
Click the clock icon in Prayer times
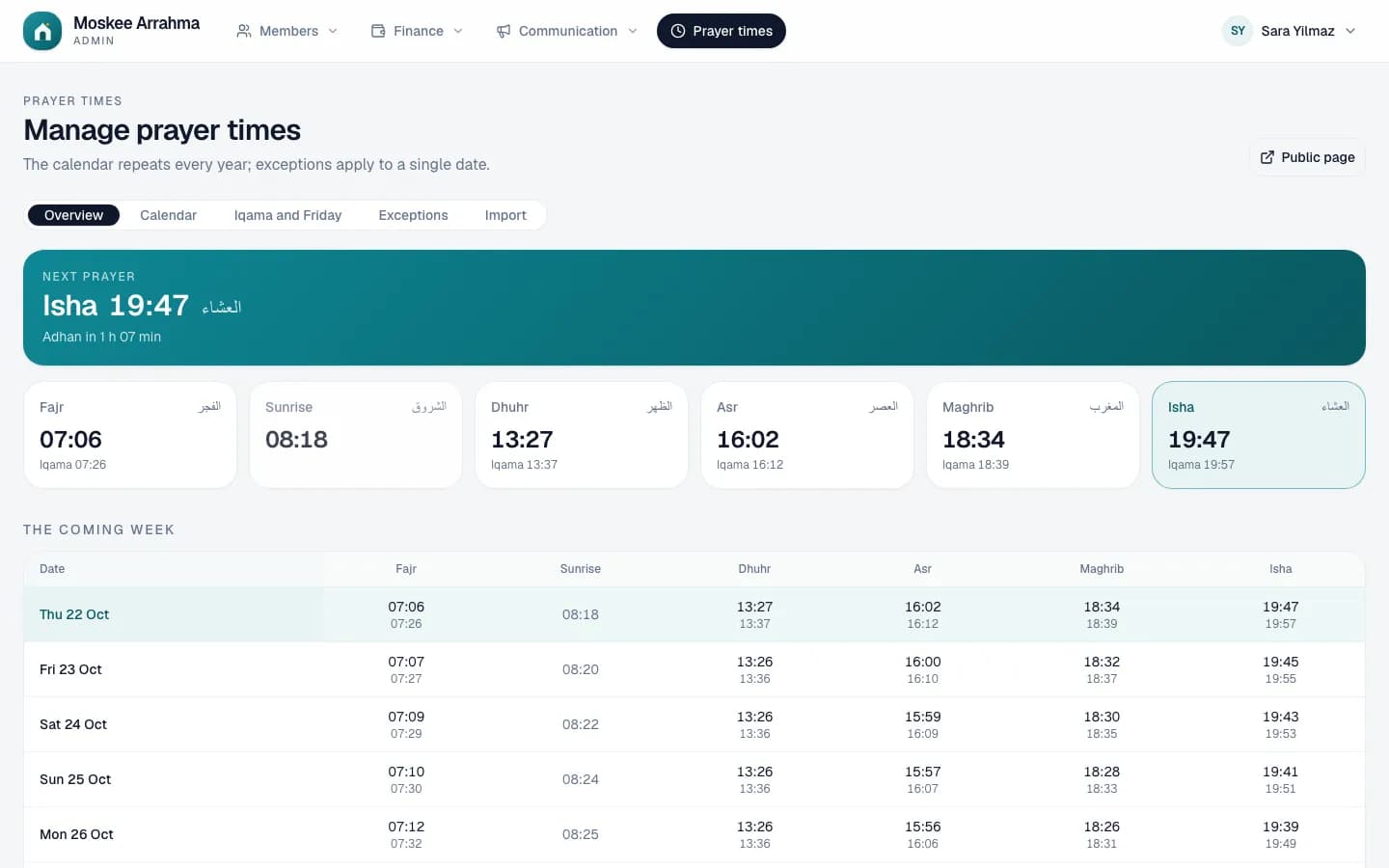click(x=678, y=31)
